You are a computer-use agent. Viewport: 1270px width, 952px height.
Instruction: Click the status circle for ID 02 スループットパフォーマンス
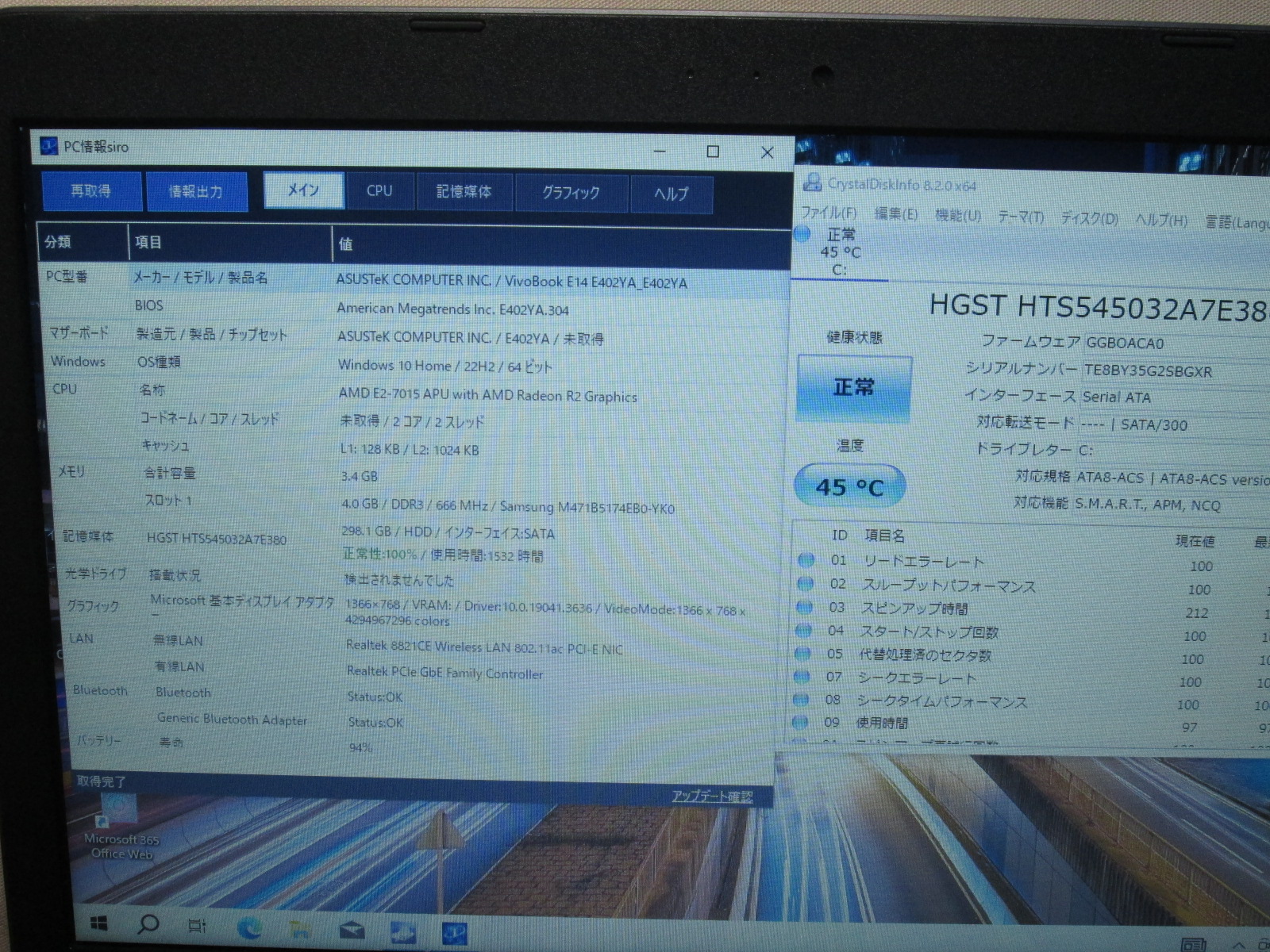(805, 584)
